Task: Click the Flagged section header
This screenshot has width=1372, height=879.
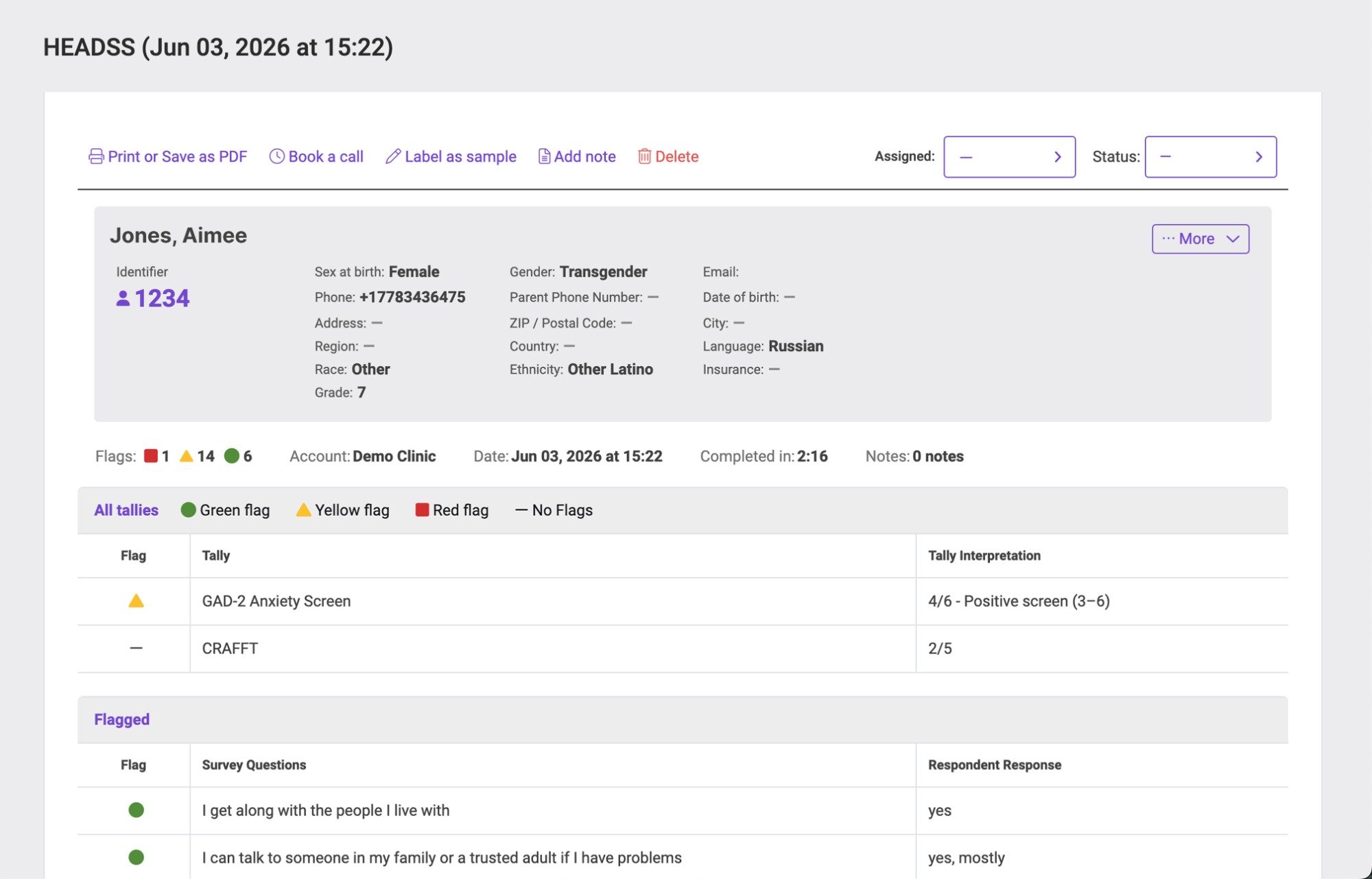Action: 121,719
